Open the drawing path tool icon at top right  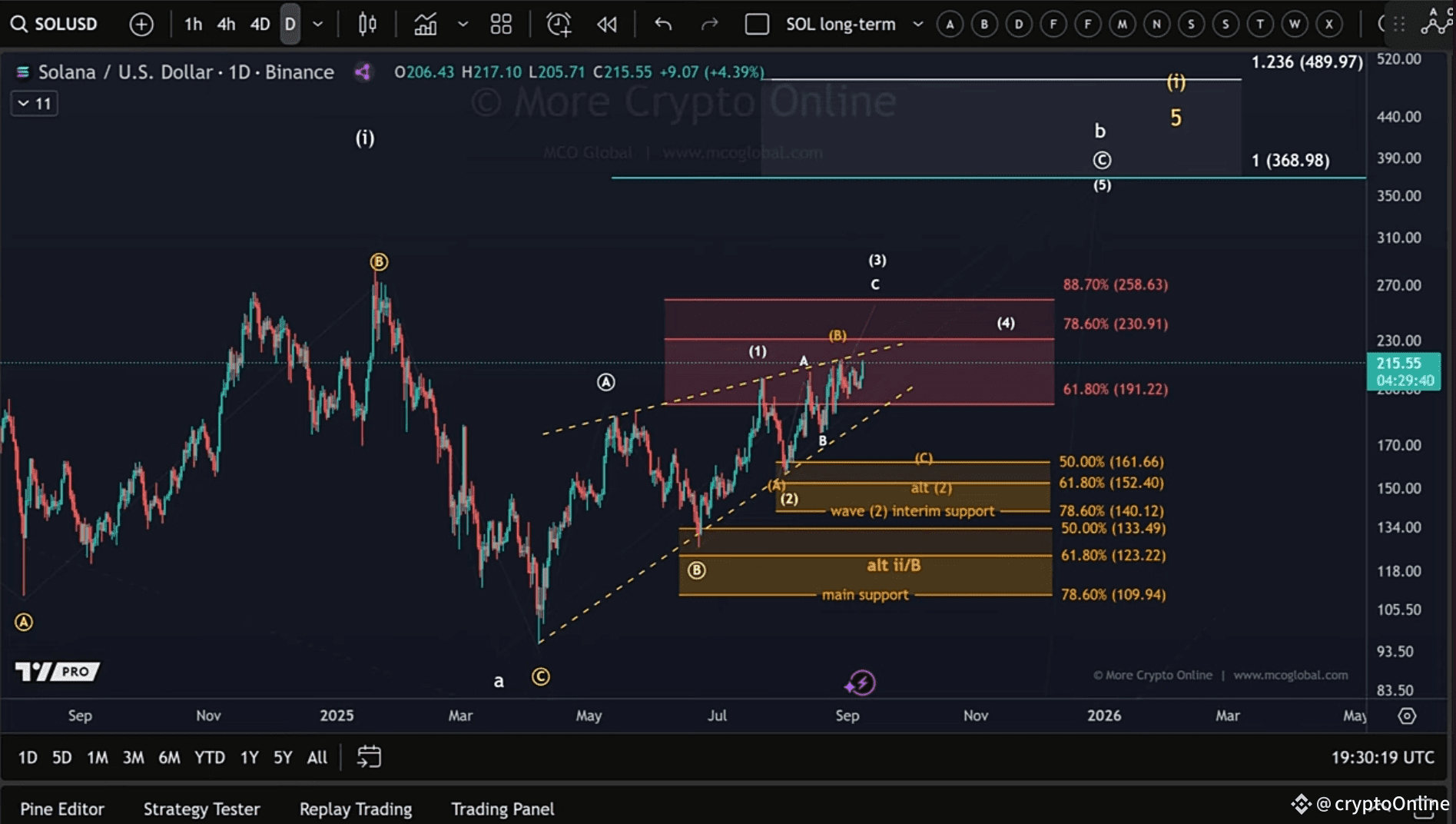tap(1436, 21)
